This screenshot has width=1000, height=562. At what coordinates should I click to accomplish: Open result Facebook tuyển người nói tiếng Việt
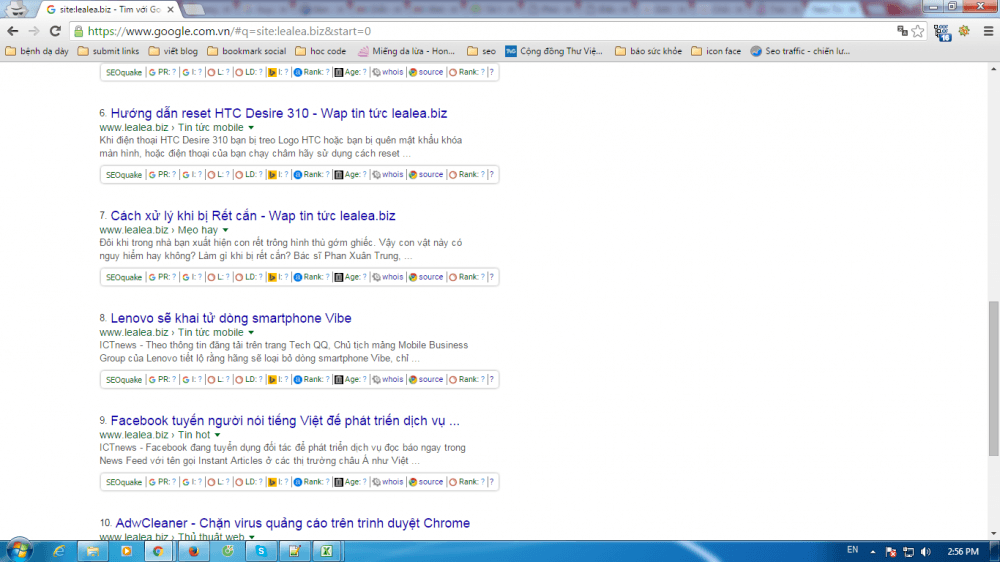(284, 420)
